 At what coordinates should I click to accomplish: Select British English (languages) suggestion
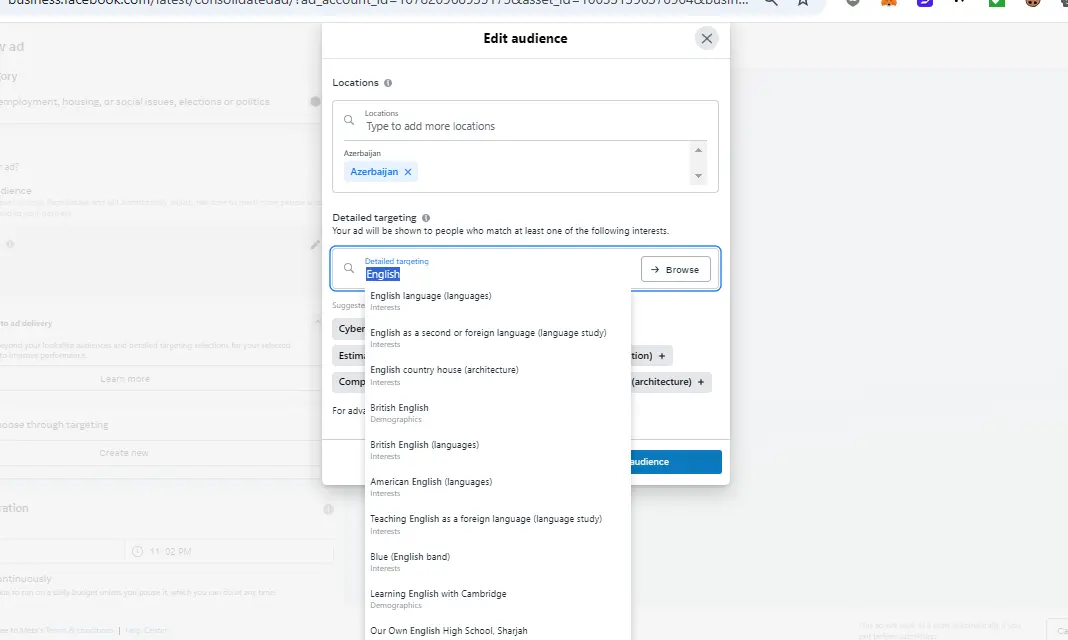tap(498, 449)
